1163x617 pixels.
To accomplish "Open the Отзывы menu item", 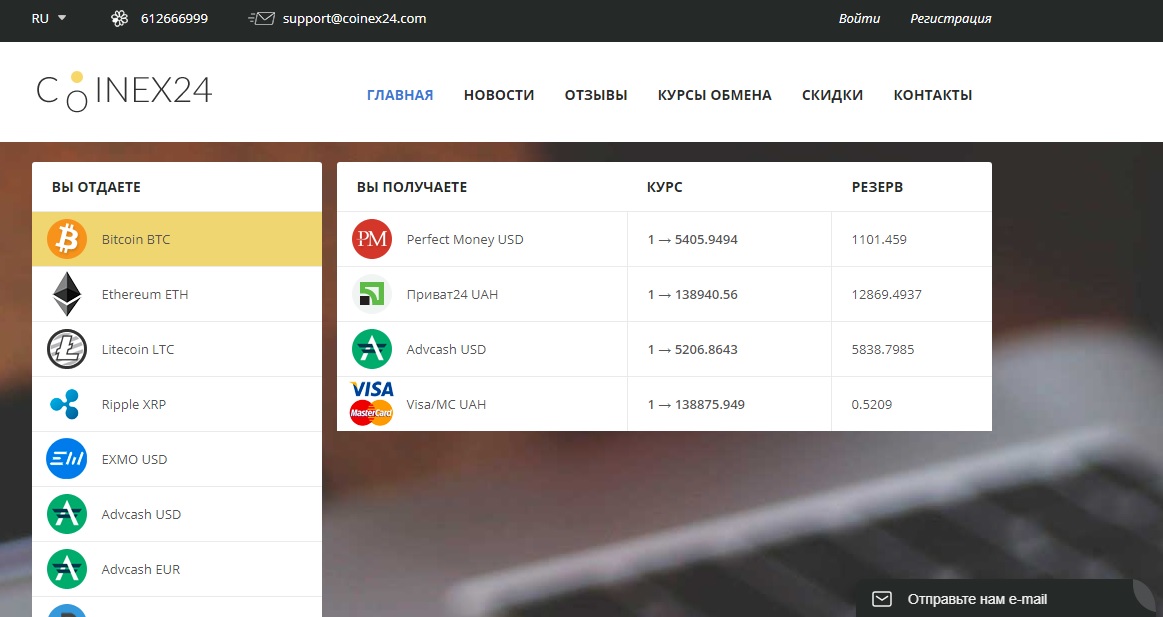I will 596,95.
